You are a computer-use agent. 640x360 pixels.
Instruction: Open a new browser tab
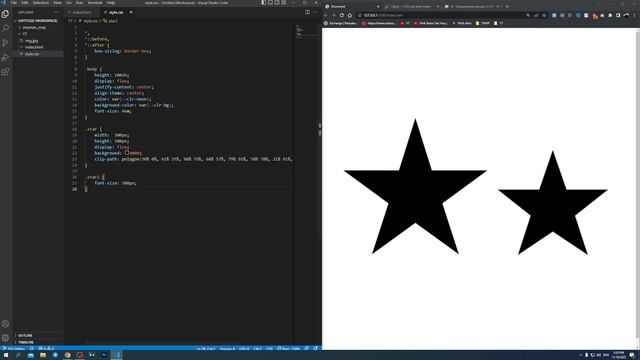click(x=507, y=7)
